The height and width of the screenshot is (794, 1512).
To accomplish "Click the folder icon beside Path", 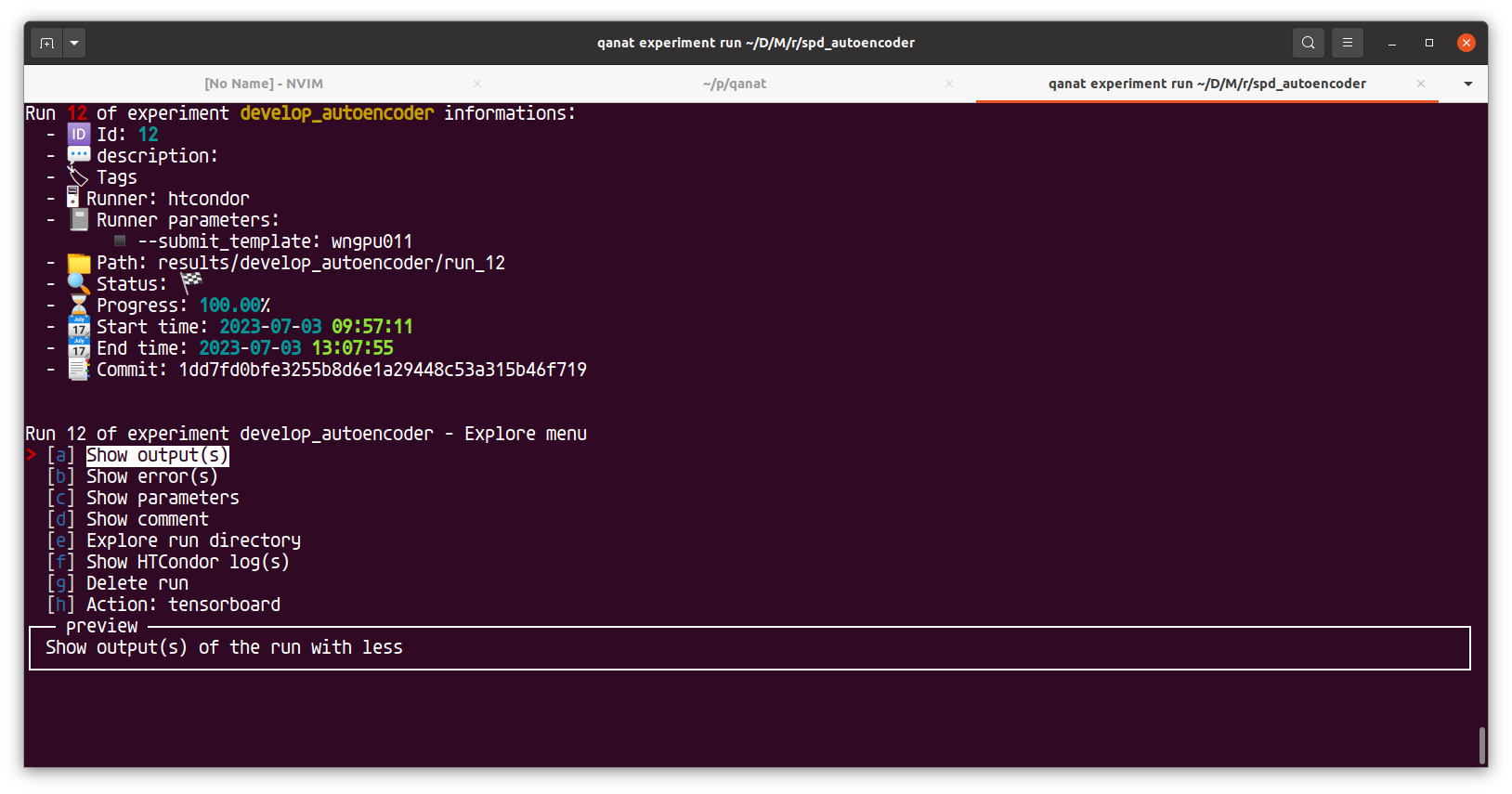I will 79,263.
